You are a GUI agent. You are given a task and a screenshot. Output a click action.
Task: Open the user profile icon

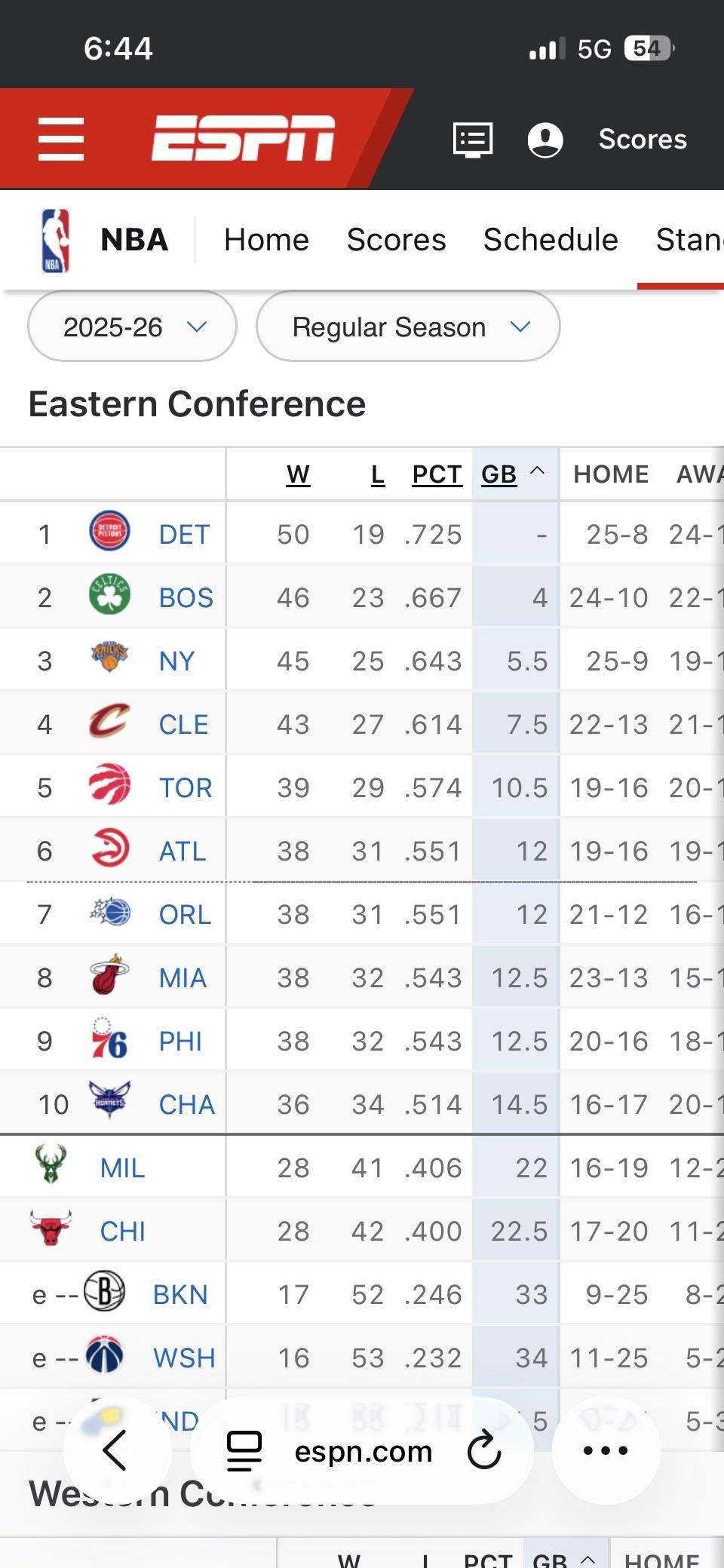545,140
